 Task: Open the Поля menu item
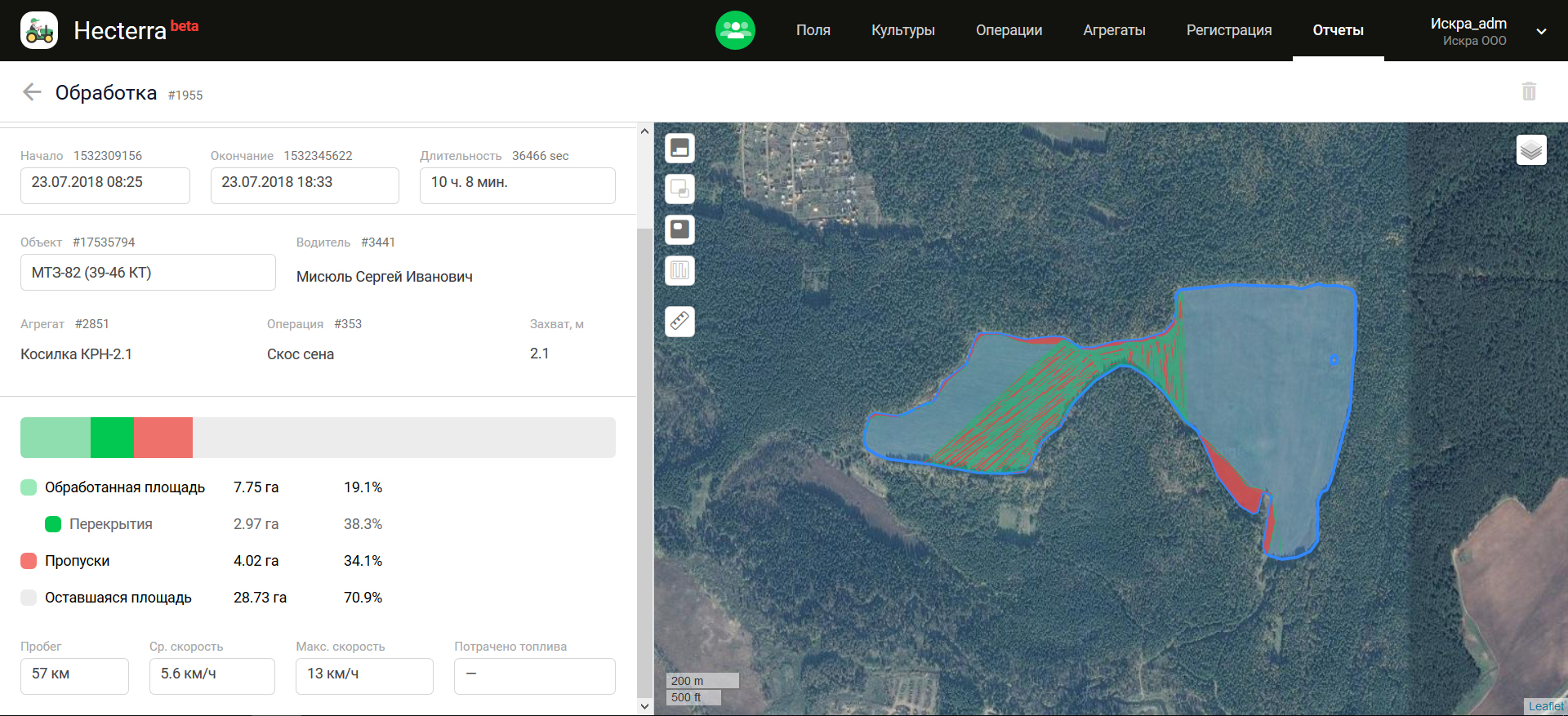[x=813, y=30]
